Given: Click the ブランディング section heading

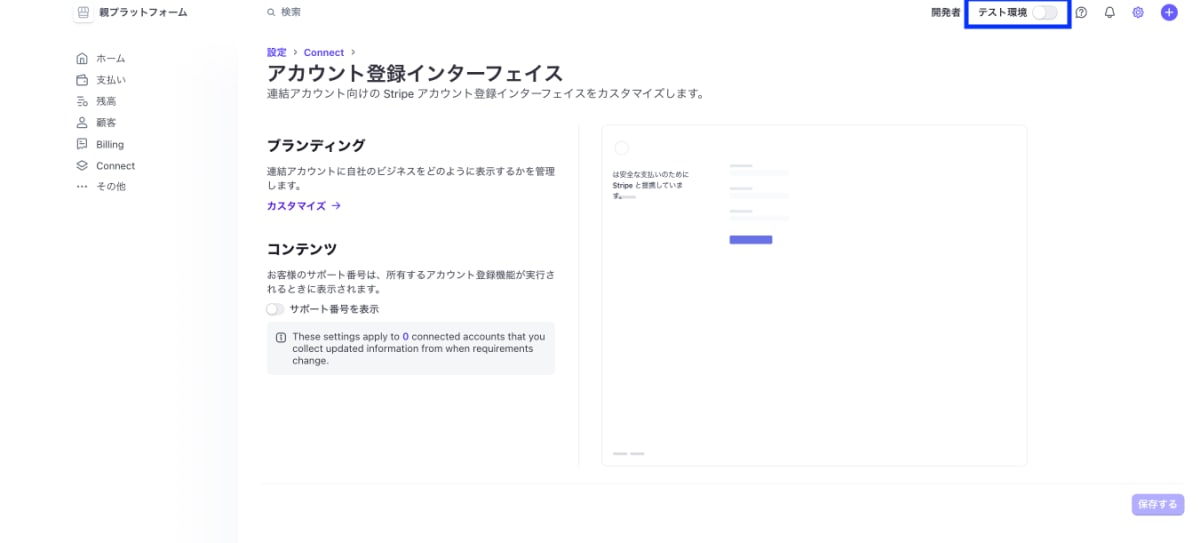Looking at the screenshot, I should [316, 145].
